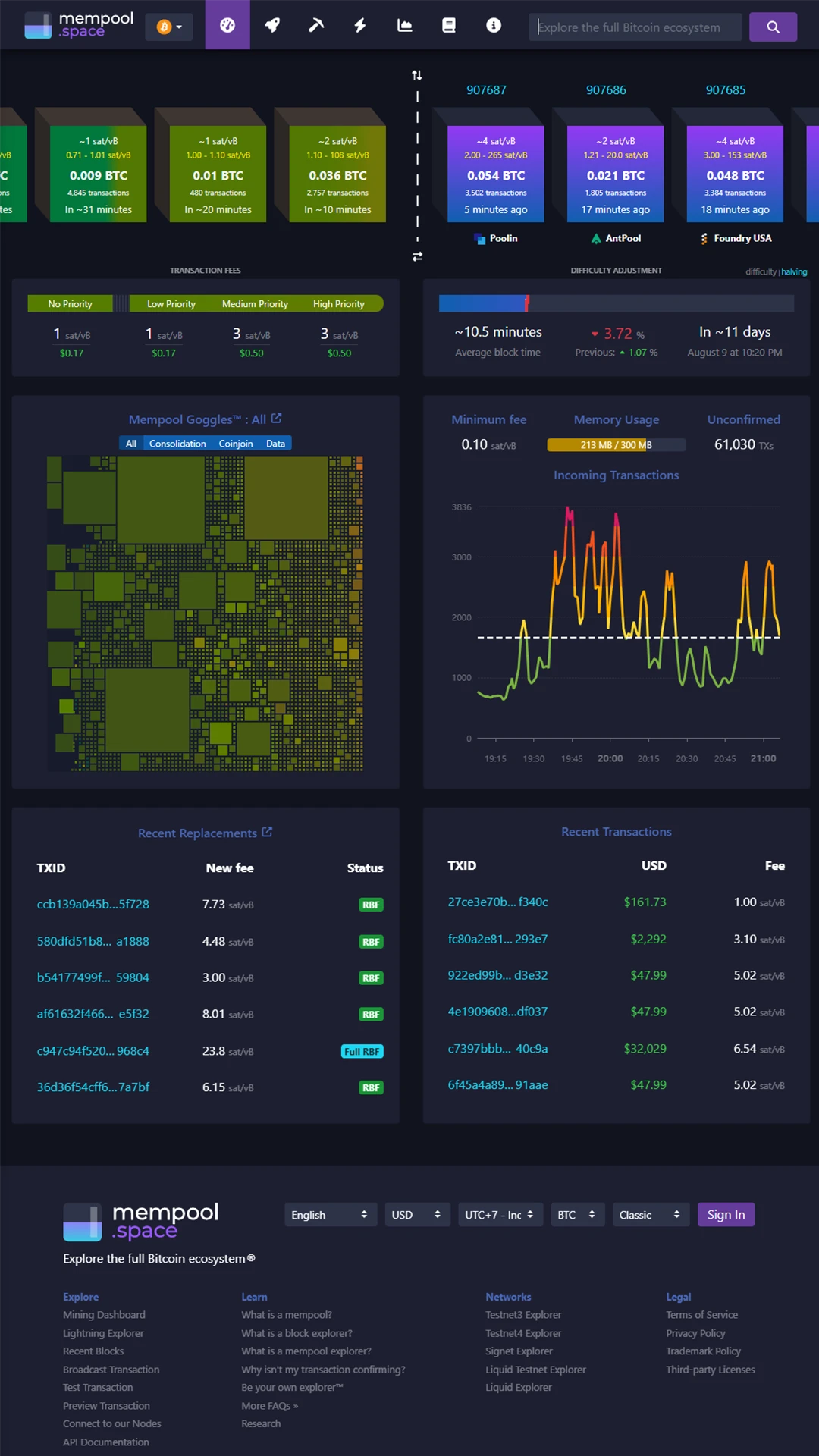Open Mining Dashboard footer link
Viewport: 819px width, 1456px height.
tap(104, 1315)
